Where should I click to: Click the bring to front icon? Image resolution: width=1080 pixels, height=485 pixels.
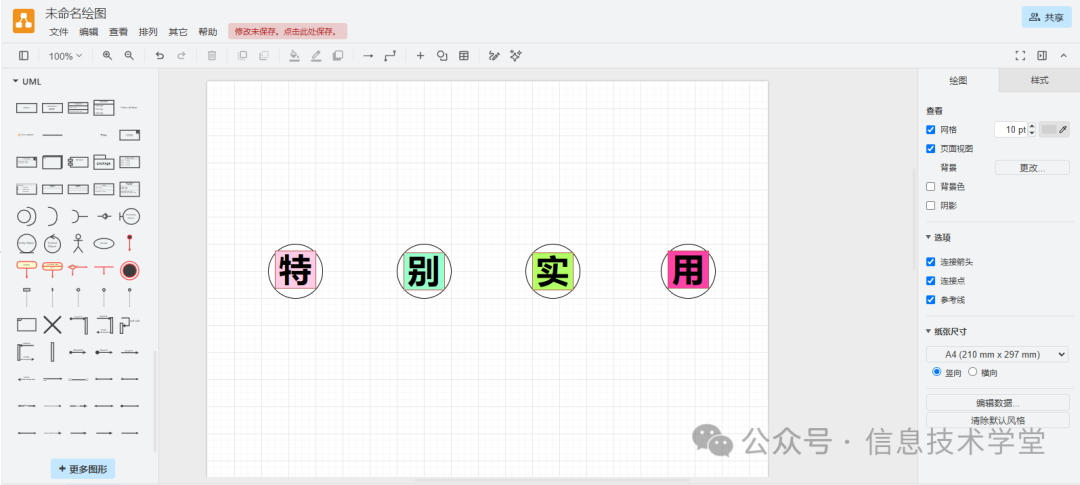coord(242,56)
